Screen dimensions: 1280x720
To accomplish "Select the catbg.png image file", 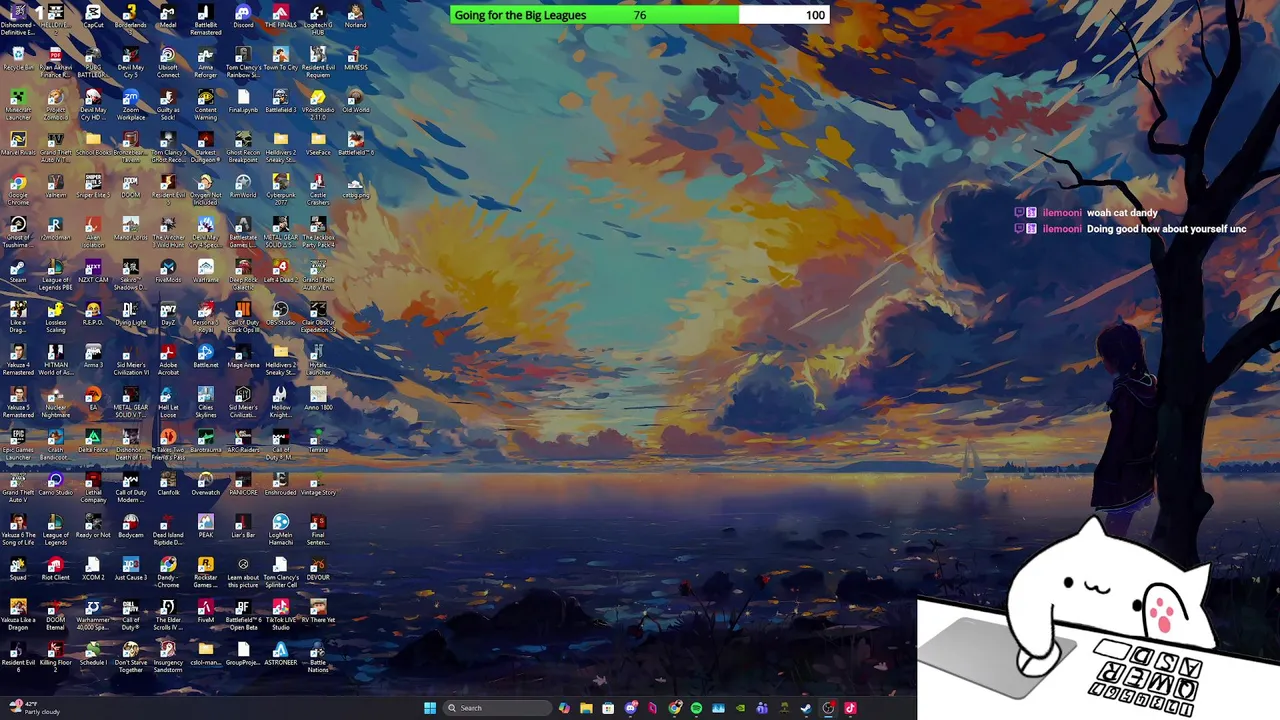I will 355,186.
